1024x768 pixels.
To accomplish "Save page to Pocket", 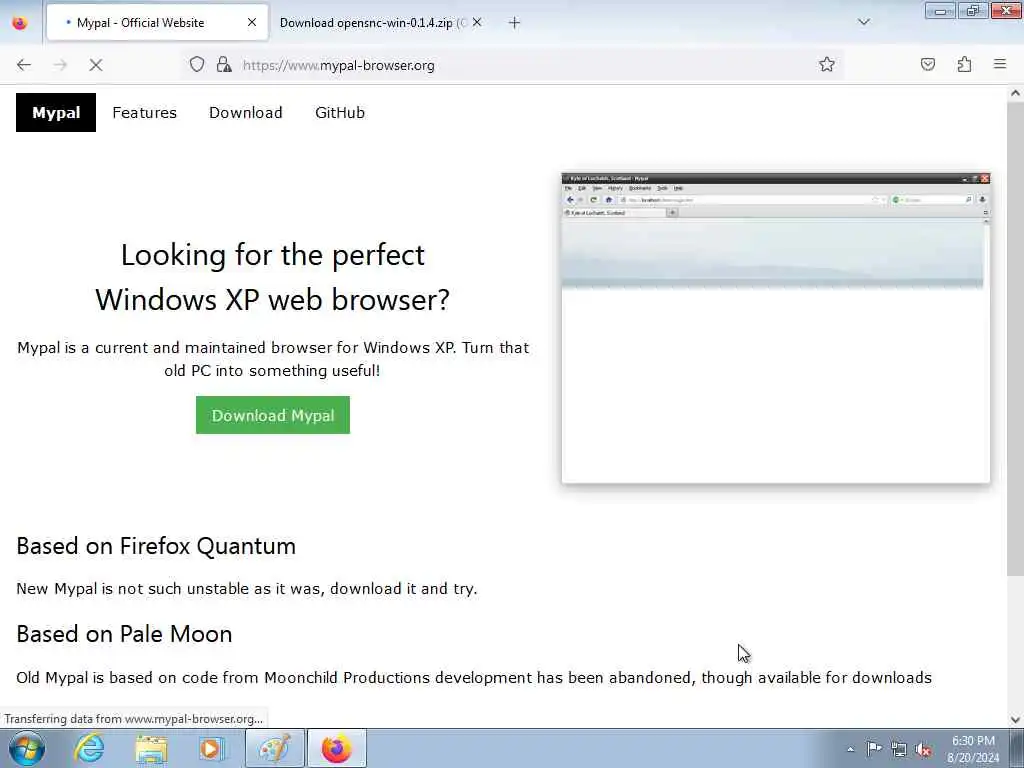I will click(928, 64).
